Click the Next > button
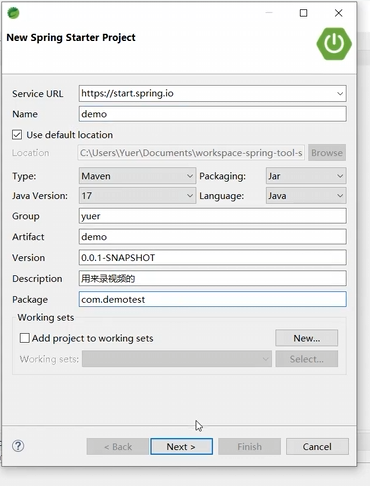The height and width of the screenshot is (486, 370). [x=181, y=447]
